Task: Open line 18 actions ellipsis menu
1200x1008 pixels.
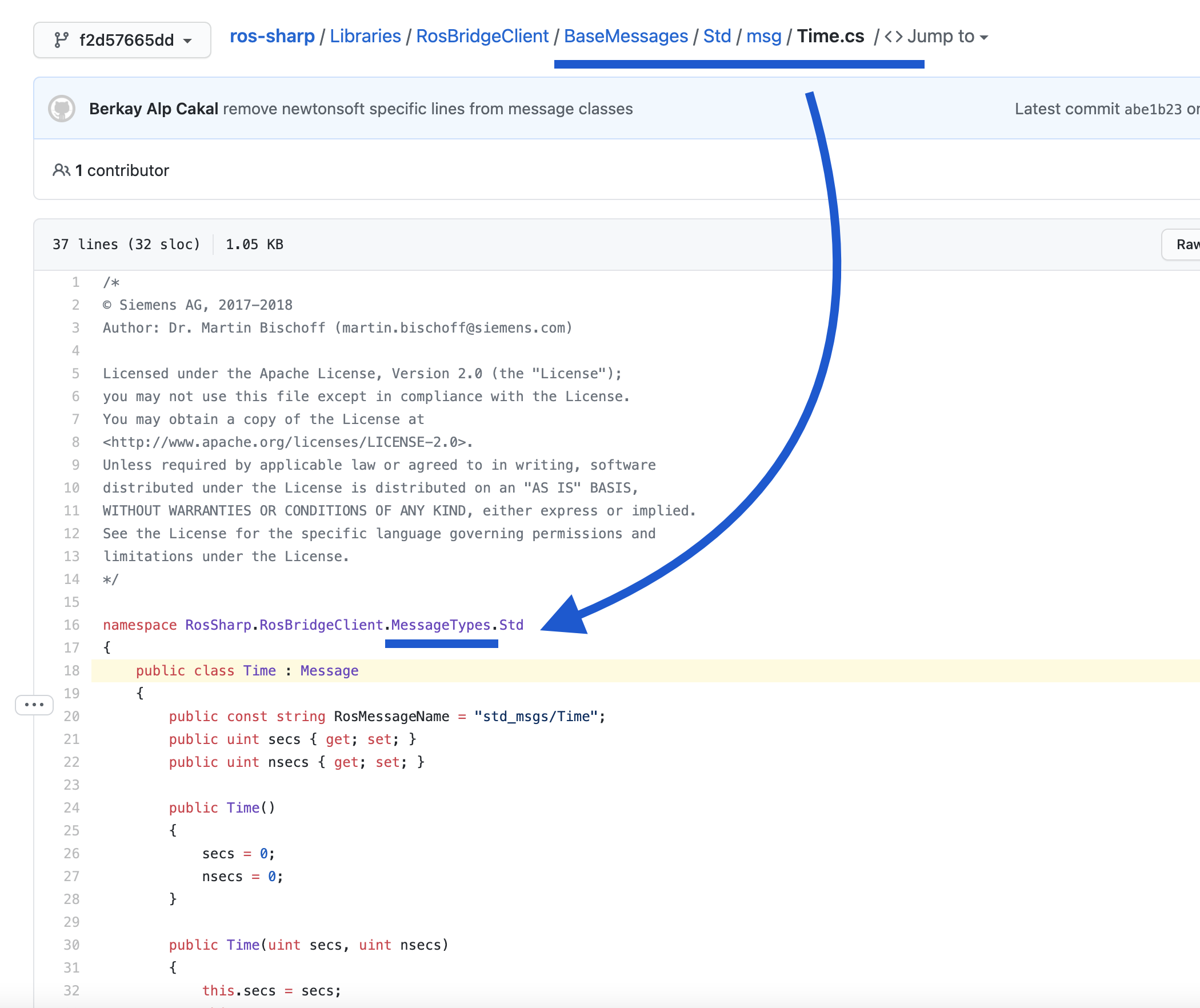Action: pyautogui.click(x=34, y=705)
